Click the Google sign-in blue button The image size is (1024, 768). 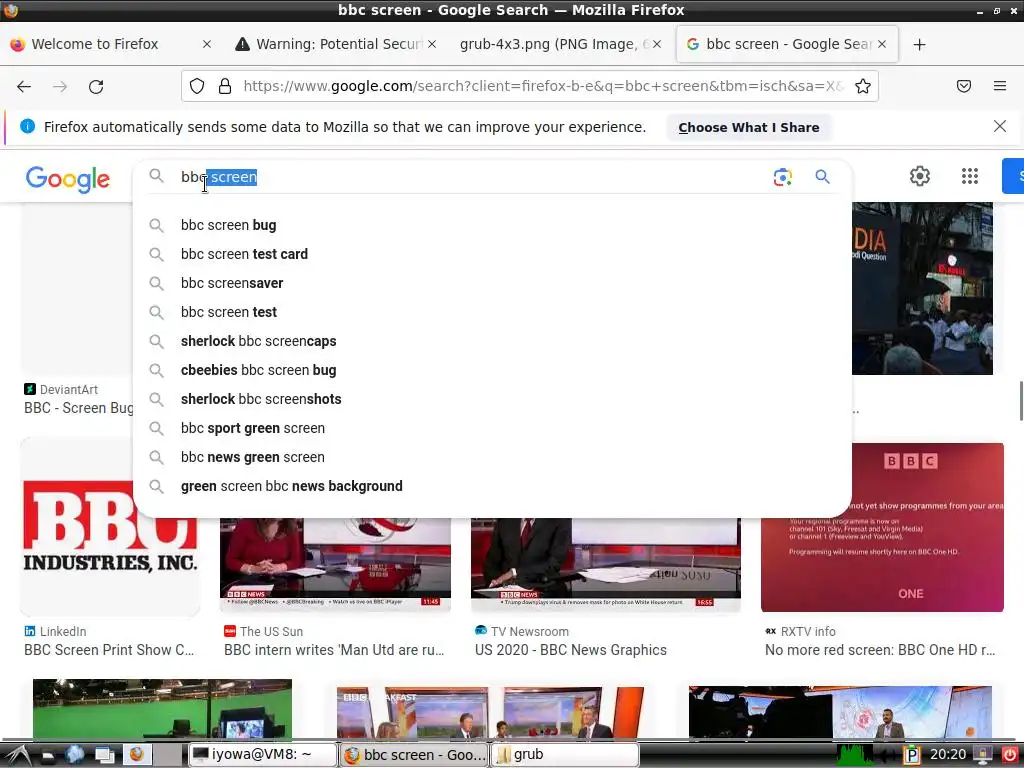coord(1013,176)
